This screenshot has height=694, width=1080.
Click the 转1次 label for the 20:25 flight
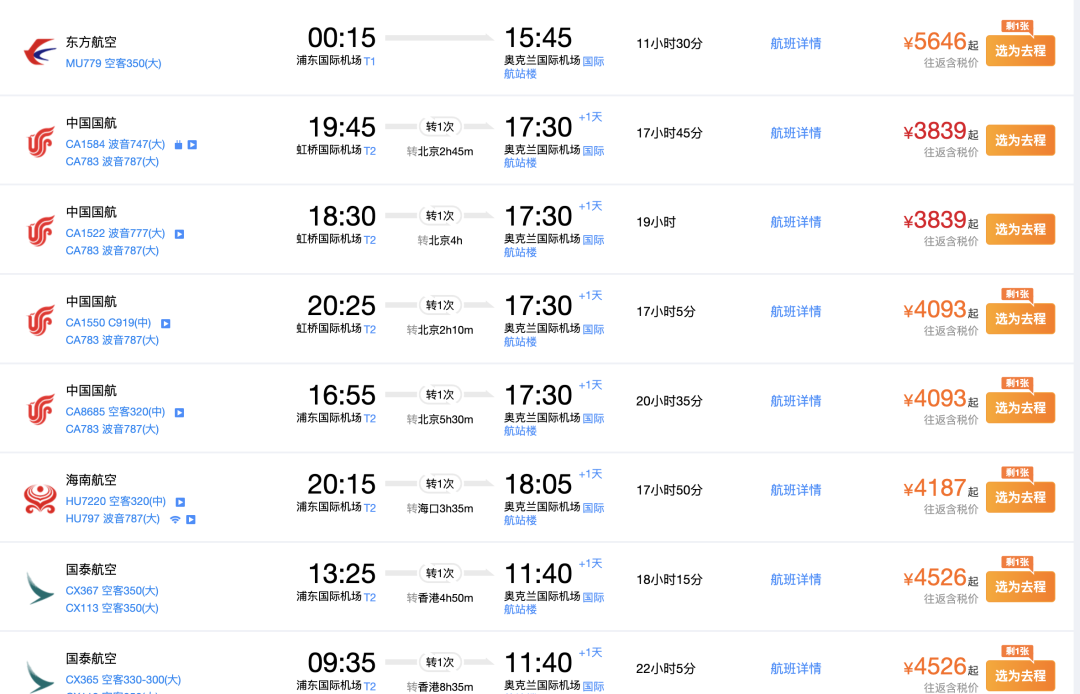(439, 305)
